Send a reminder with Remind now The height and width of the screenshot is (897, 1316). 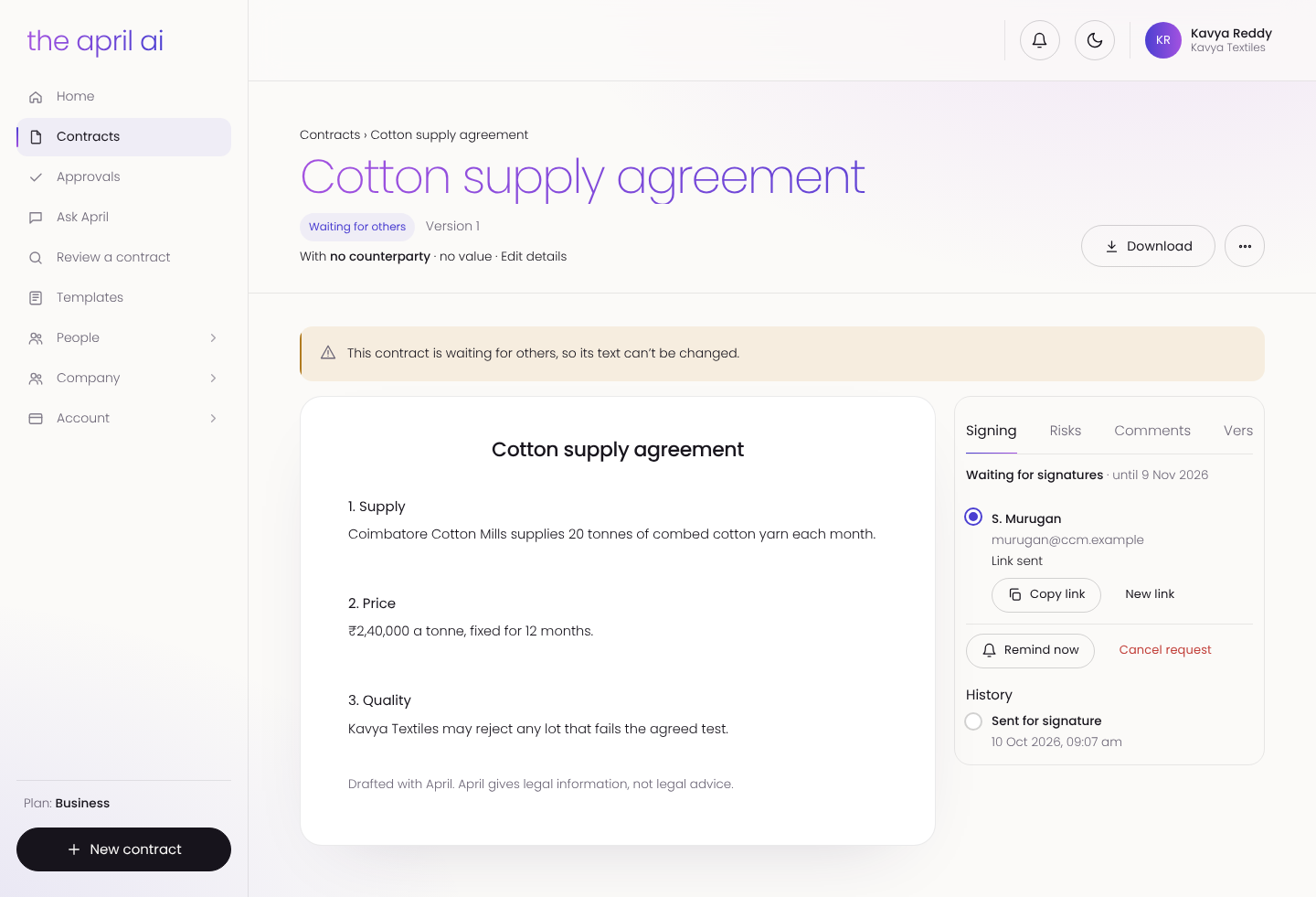tap(1030, 650)
